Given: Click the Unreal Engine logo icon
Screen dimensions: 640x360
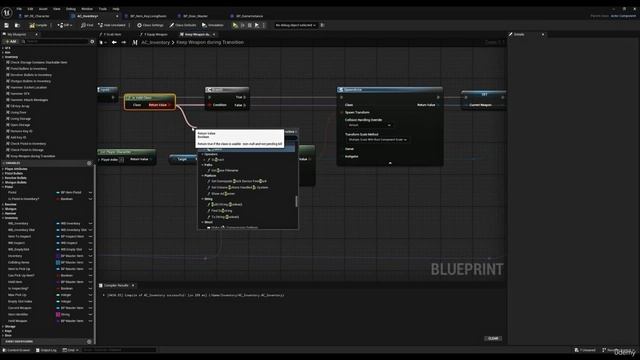Looking at the screenshot, I should coord(7,13).
